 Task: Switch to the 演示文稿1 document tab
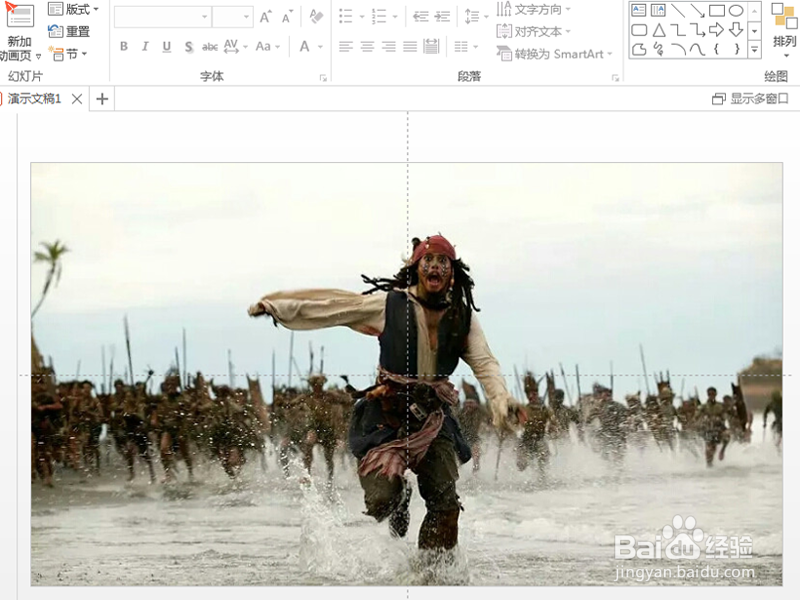(x=32, y=98)
